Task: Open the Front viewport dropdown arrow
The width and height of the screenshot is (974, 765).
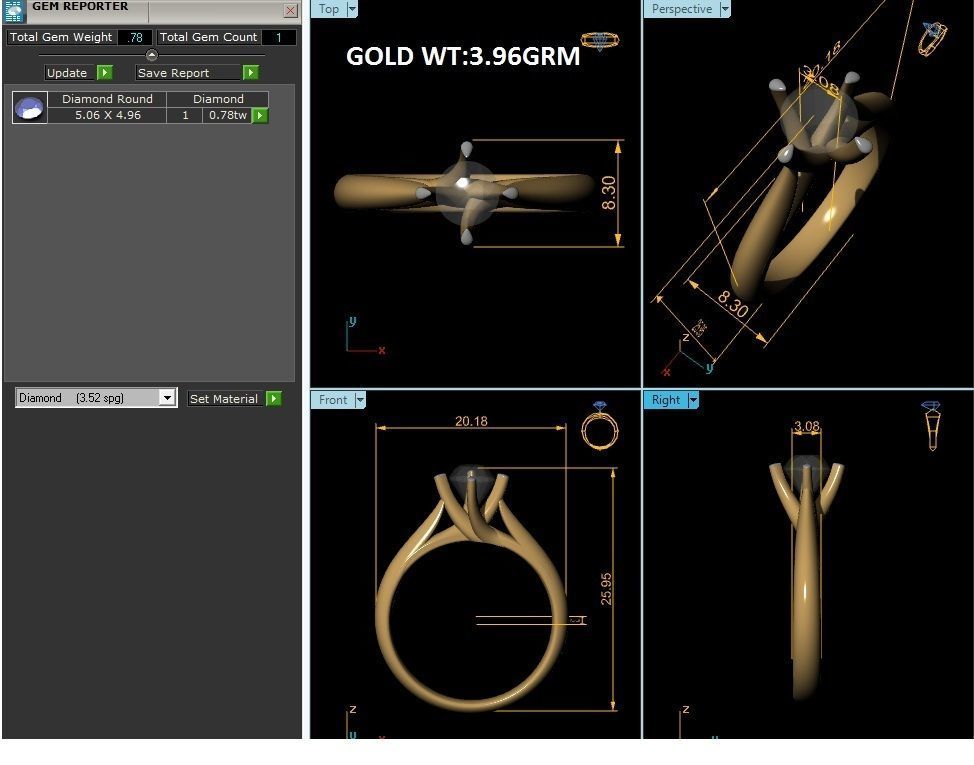Action: click(x=360, y=400)
